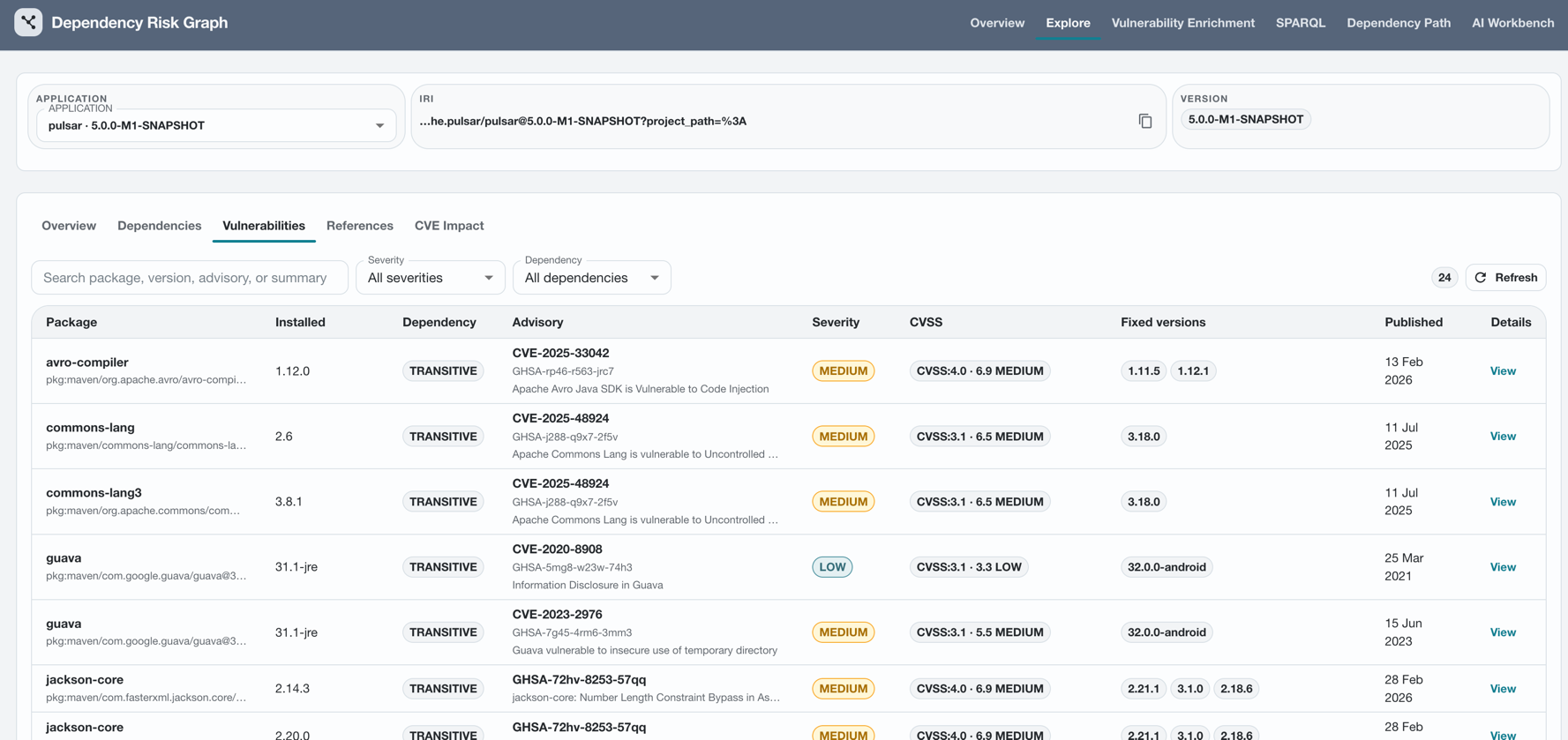Switch to the Overview sub-tab
This screenshot has height=740, width=1568.
point(69,226)
